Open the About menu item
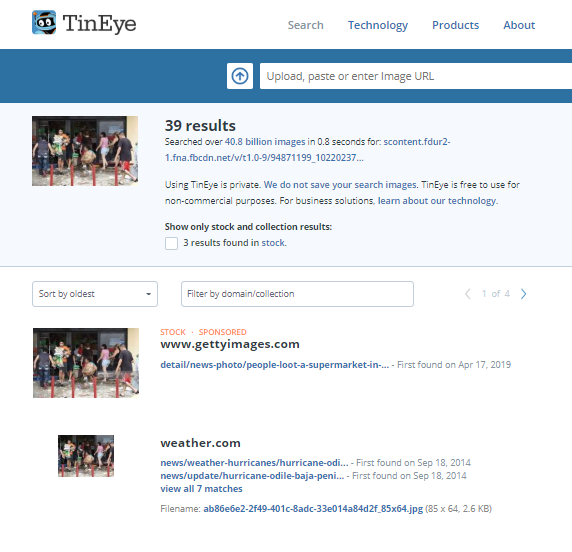This screenshot has width=572, height=552. click(519, 25)
